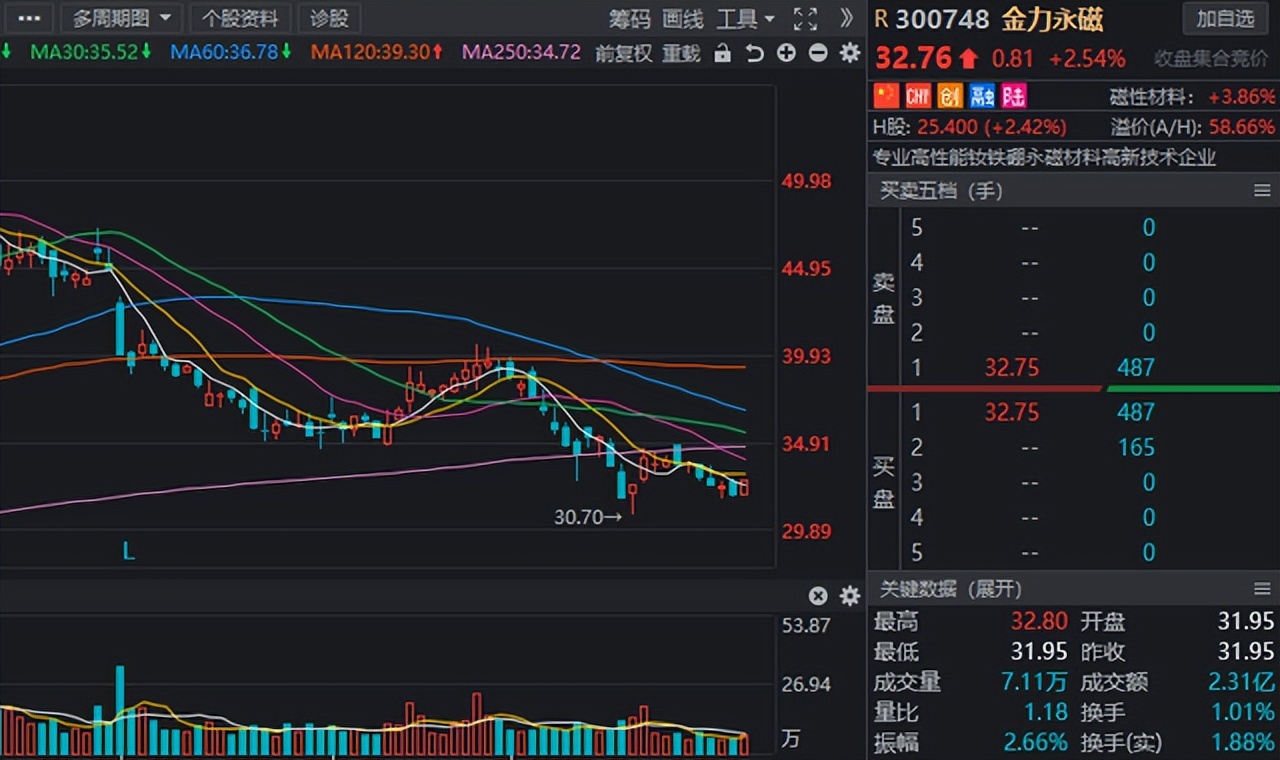Open 磁性材料 sector link
Viewport: 1280px width, 760px height.
pyautogui.click(x=1152, y=97)
